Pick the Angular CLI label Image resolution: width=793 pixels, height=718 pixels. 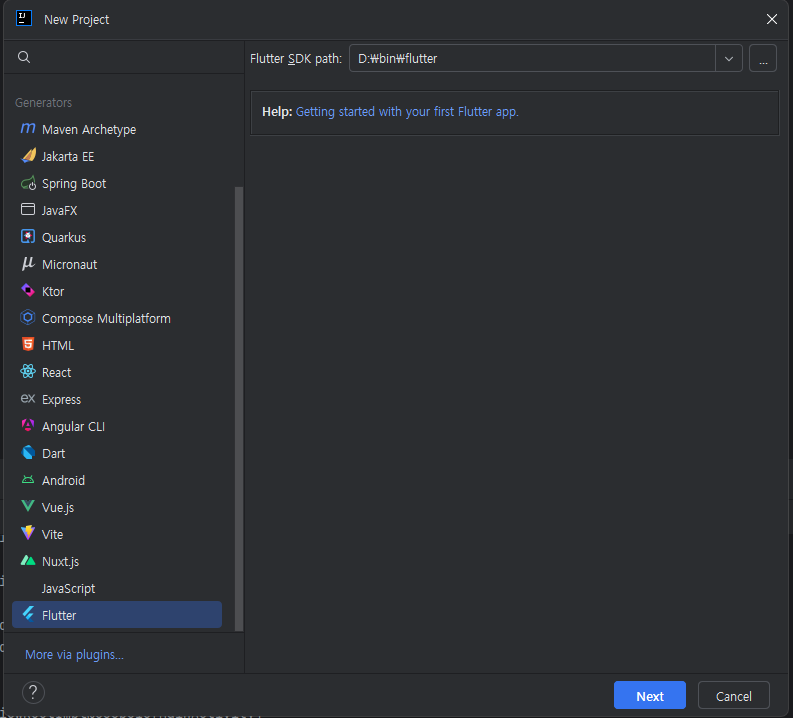[x=73, y=427]
